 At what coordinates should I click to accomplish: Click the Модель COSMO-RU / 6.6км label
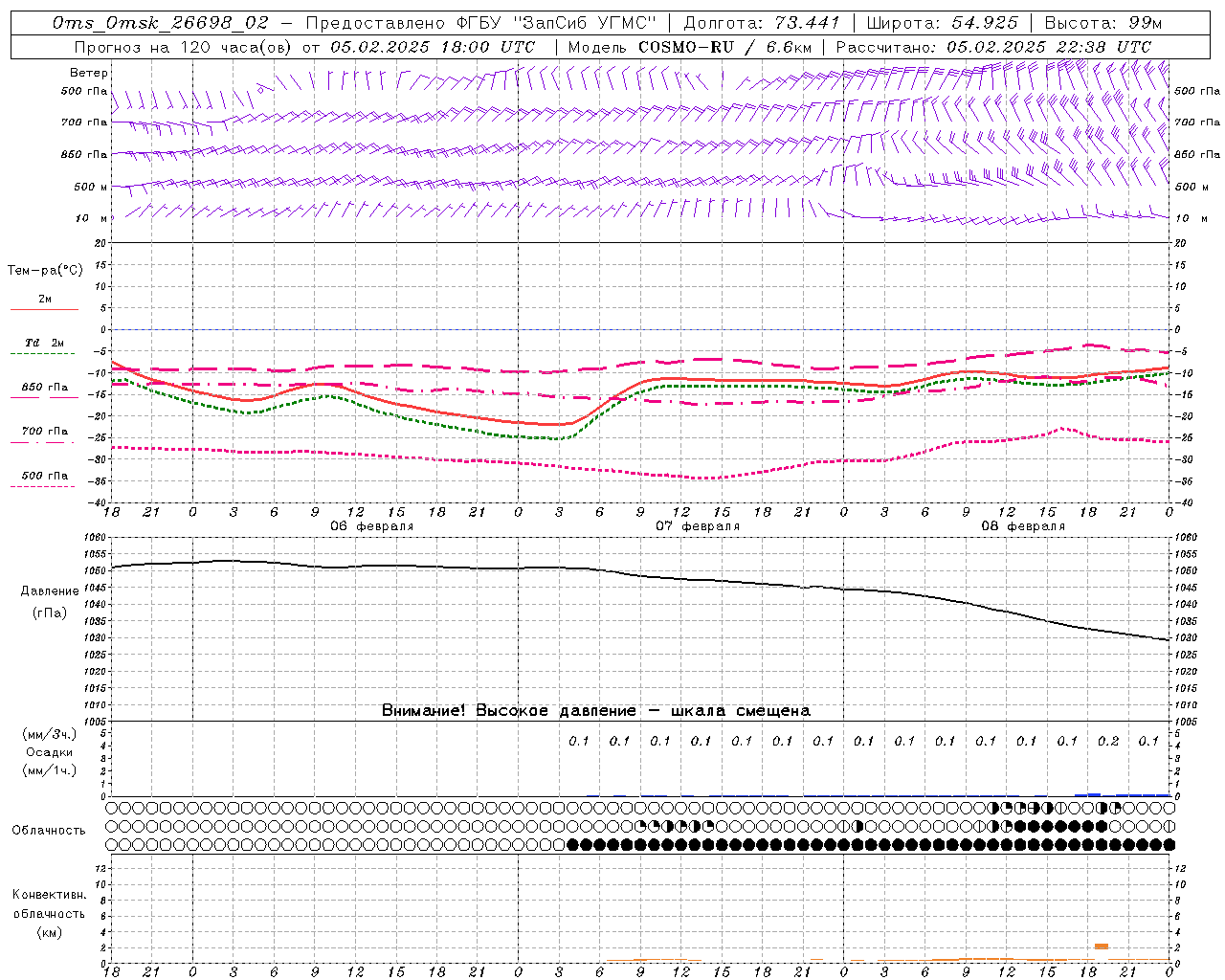pos(689,46)
